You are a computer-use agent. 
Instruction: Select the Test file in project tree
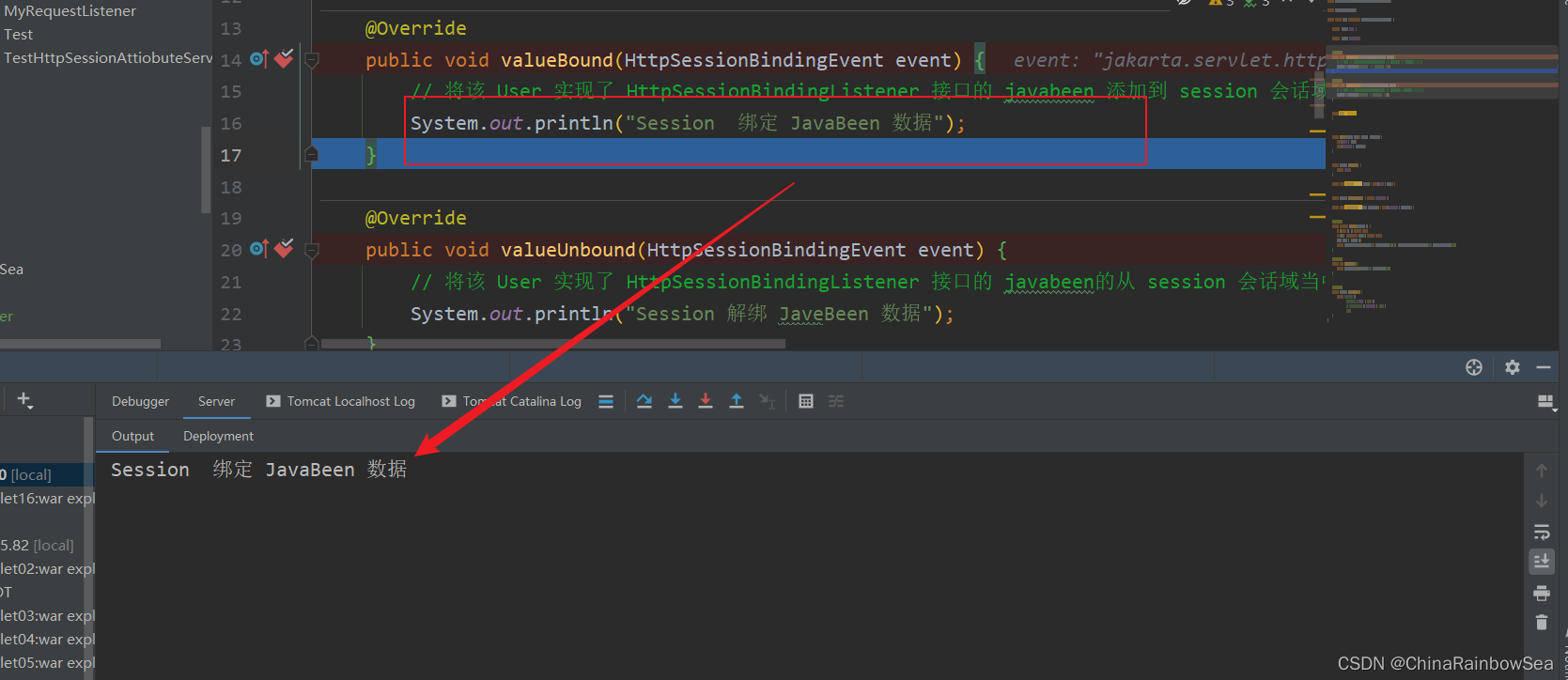coord(18,35)
